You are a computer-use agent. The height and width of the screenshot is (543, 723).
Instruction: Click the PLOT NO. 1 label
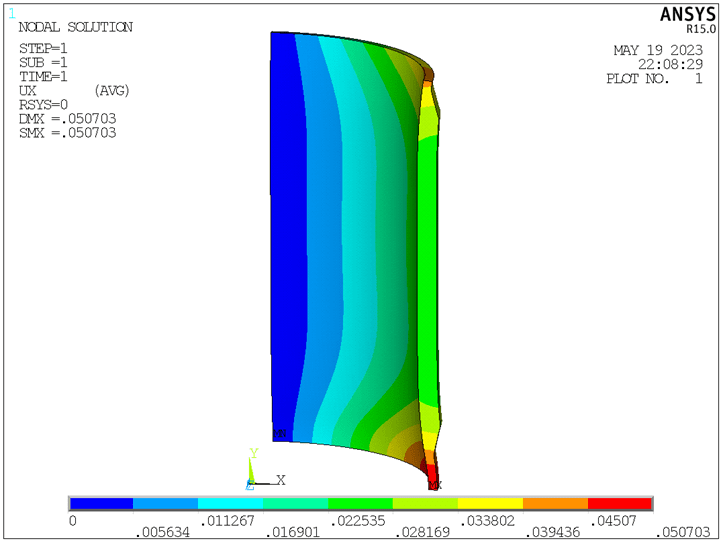coord(654,78)
